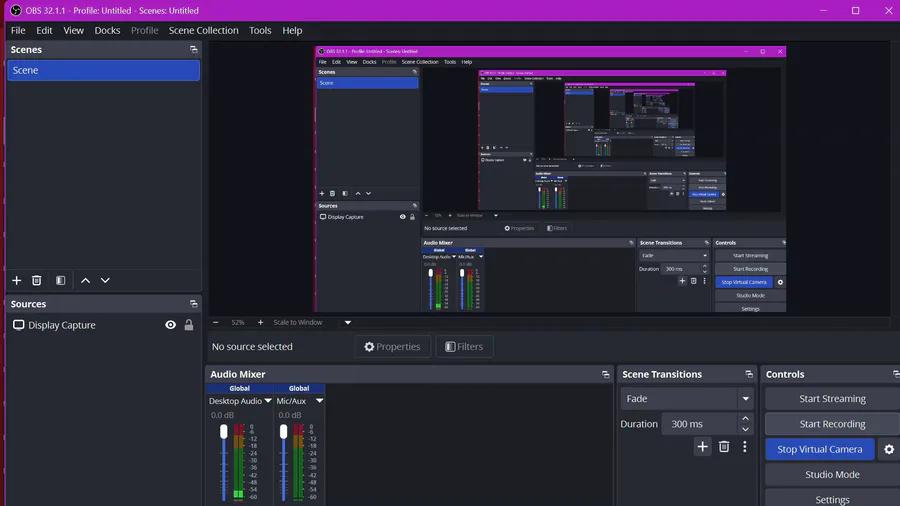Open virtual camera settings gear

(889, 449)
